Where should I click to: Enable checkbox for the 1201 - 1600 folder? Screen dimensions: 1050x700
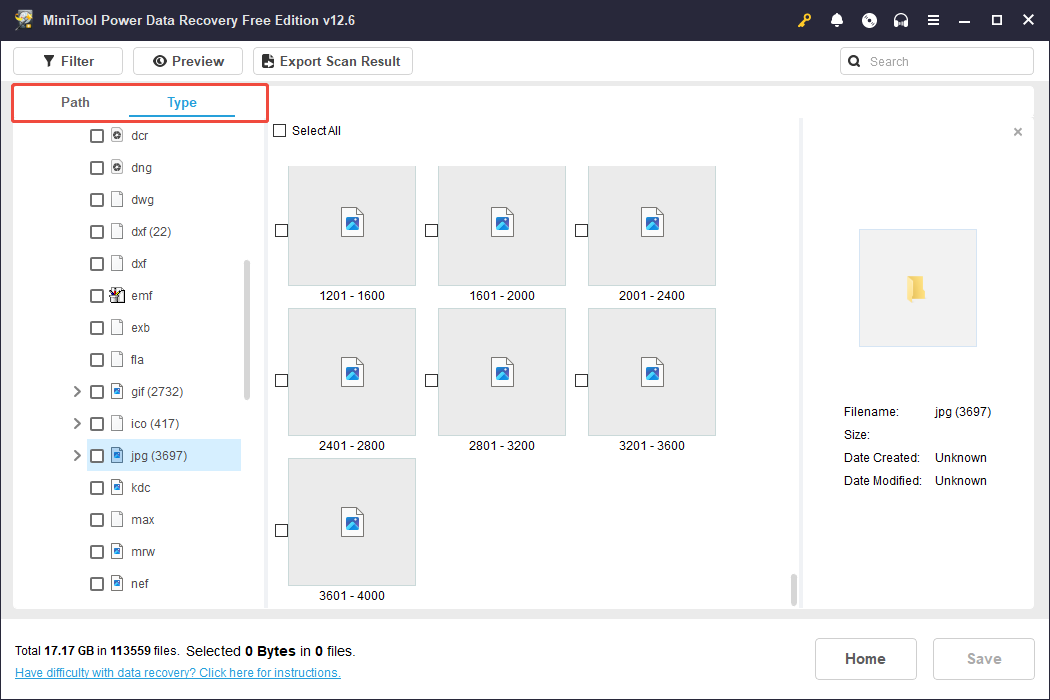point(281,230)
